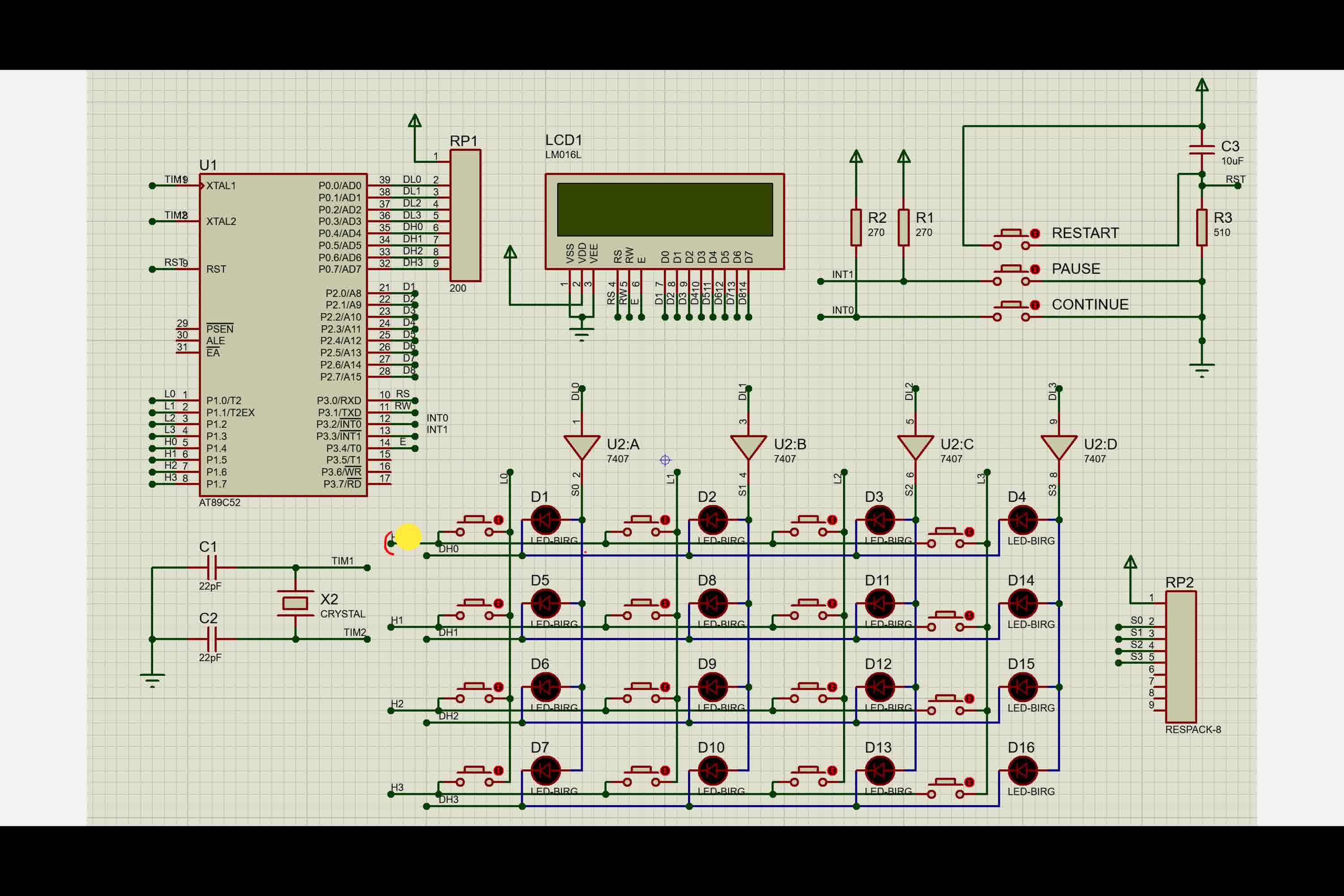
Task: Toggle the RESTART button red latch
Action: (x=1035, y=233)
